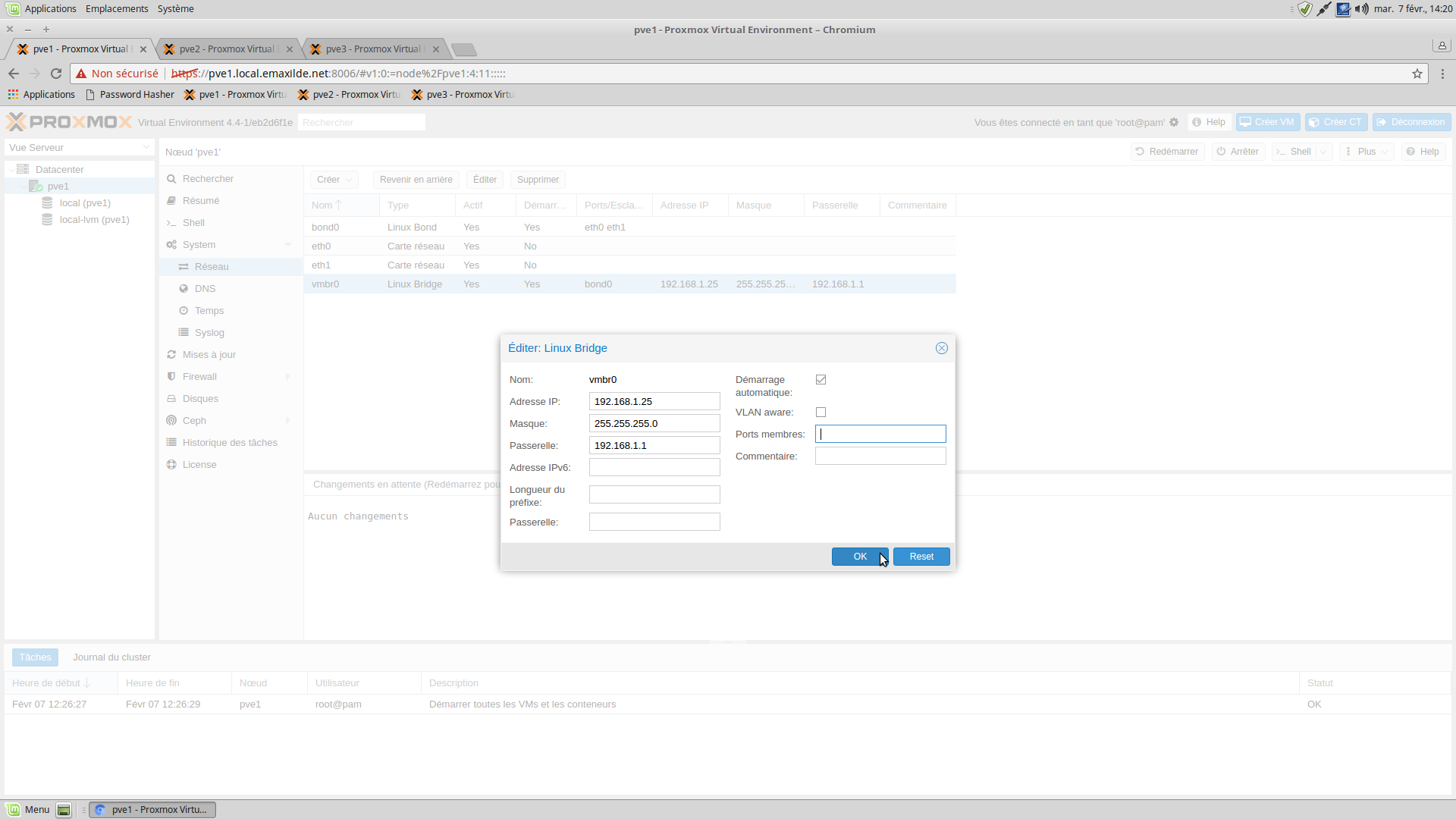
Task: Open Historique des tâches list icon
Action: tap(171, 443)
